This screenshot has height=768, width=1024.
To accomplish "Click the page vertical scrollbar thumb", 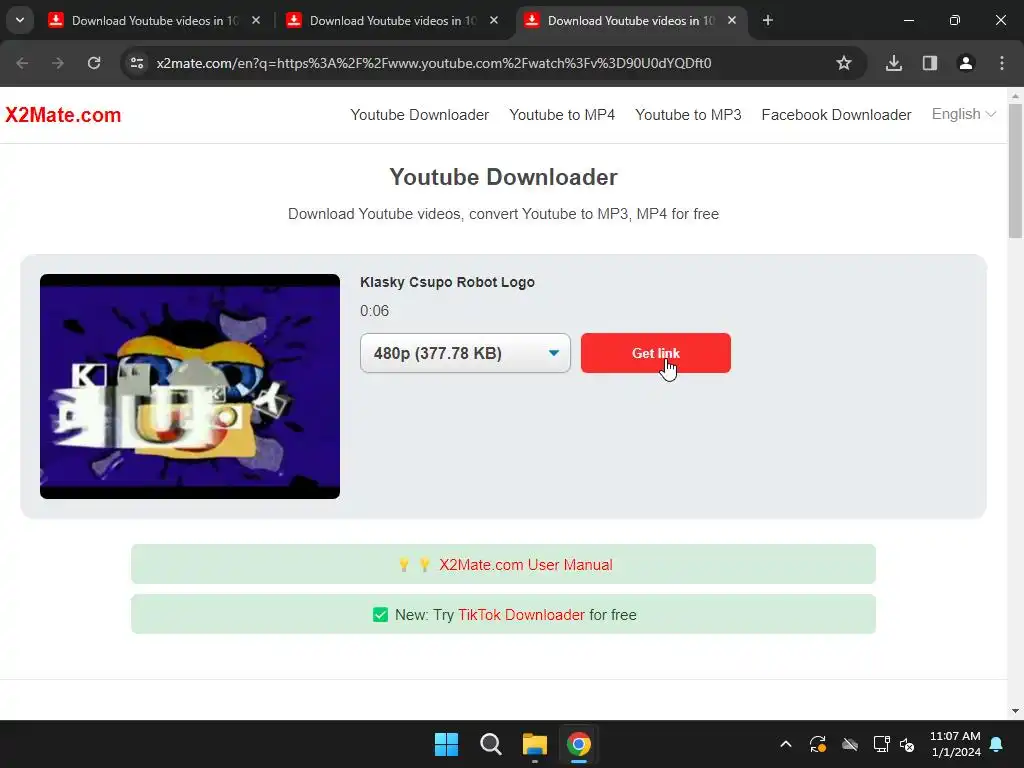I will pos(1016,170).
